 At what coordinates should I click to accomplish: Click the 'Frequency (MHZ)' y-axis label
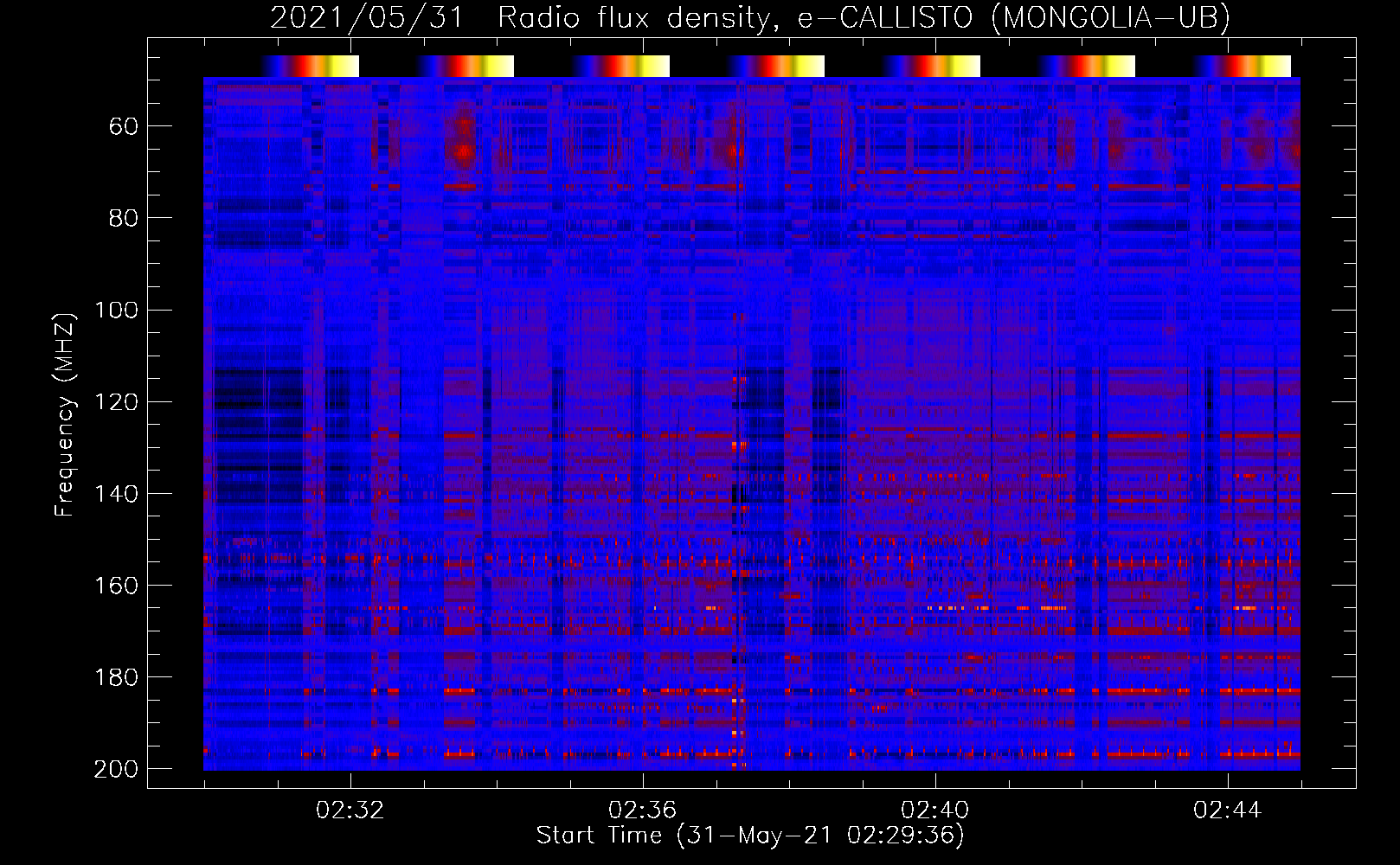[x=65, y=414]
